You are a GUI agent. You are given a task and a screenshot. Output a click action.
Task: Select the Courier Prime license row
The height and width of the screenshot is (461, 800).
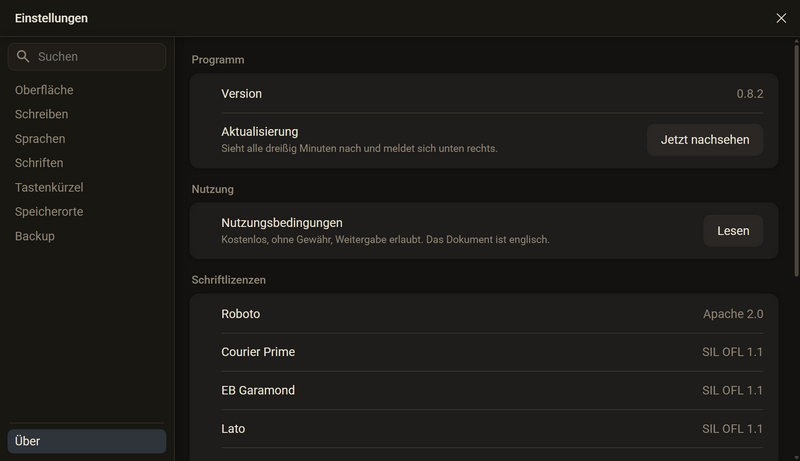[492, 352]
